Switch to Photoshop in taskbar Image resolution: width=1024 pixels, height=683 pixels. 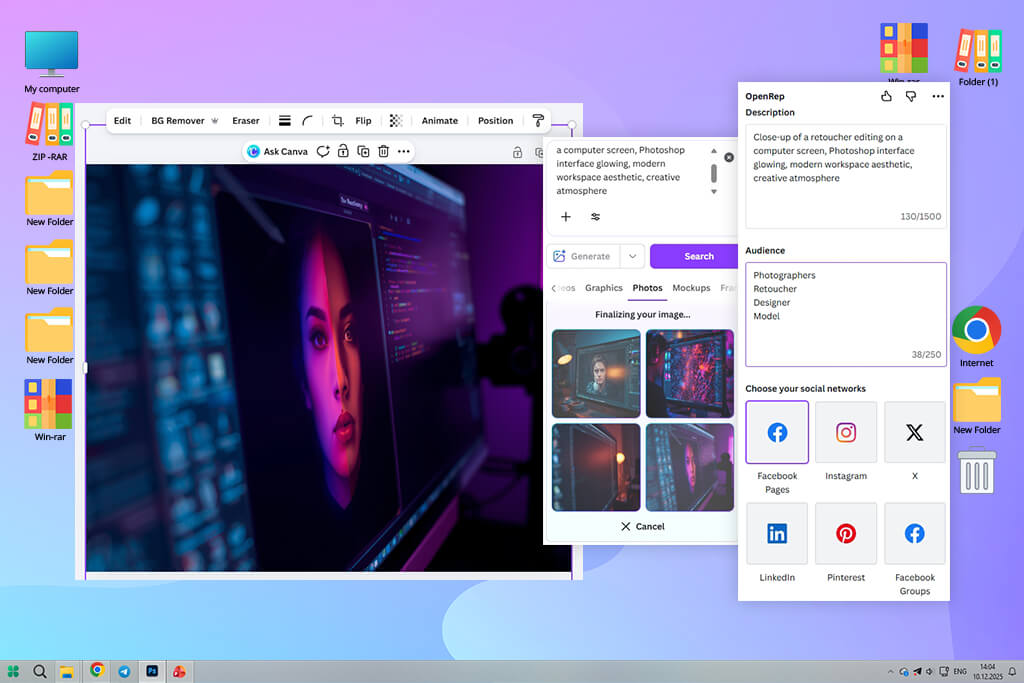coord(152,671)
